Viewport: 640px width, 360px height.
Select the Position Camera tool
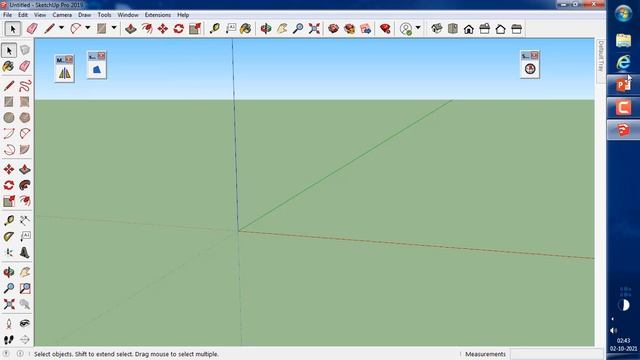9,323
